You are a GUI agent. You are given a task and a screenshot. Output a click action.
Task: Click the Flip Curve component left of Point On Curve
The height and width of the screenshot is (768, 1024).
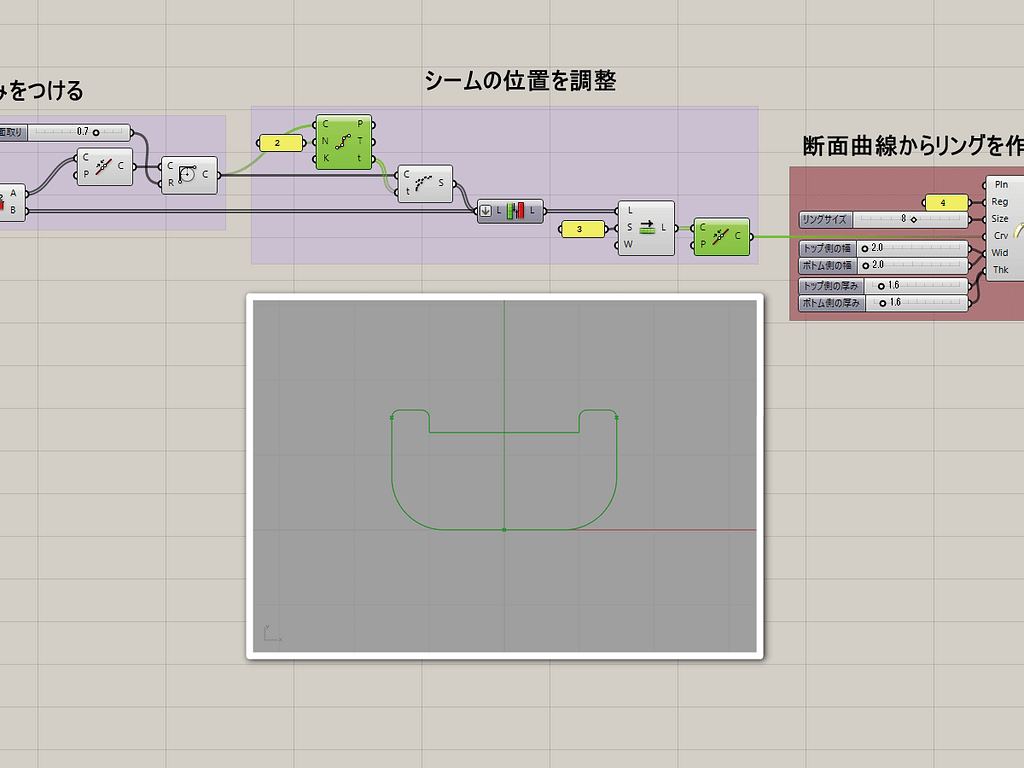[104, 166]
